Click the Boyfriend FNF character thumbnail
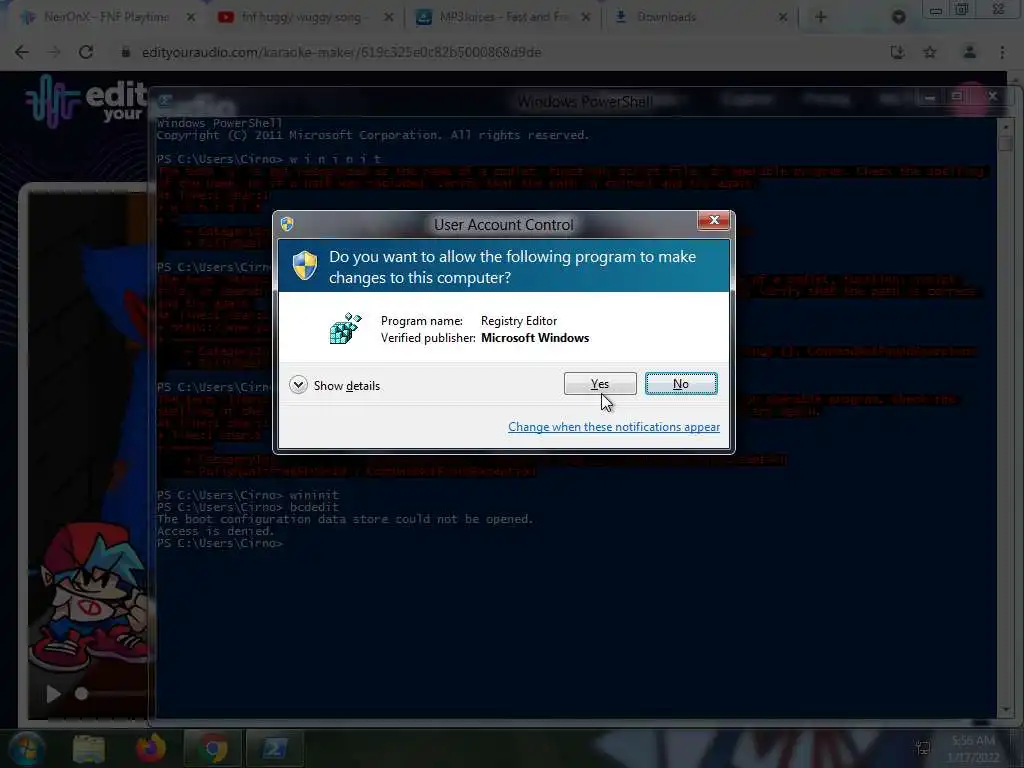The height and width of the screenshot is (768, 1024). (90, 598)
